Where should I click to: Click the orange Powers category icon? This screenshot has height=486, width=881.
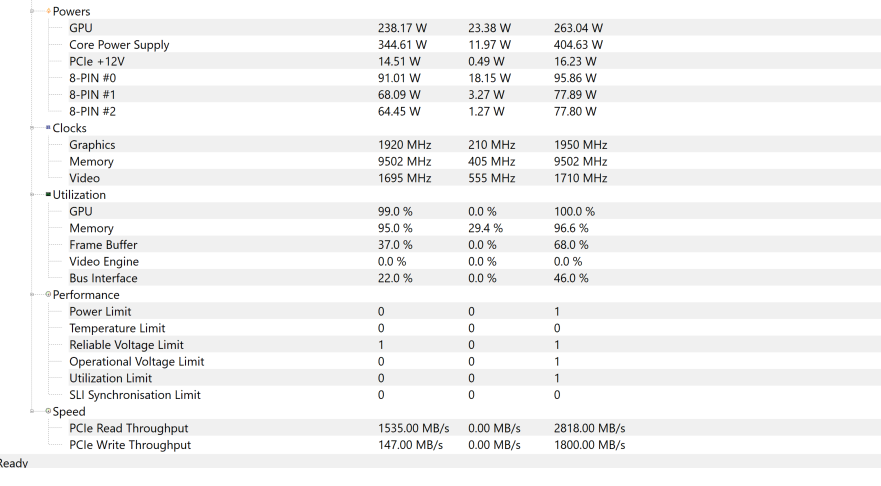point(48,12)
